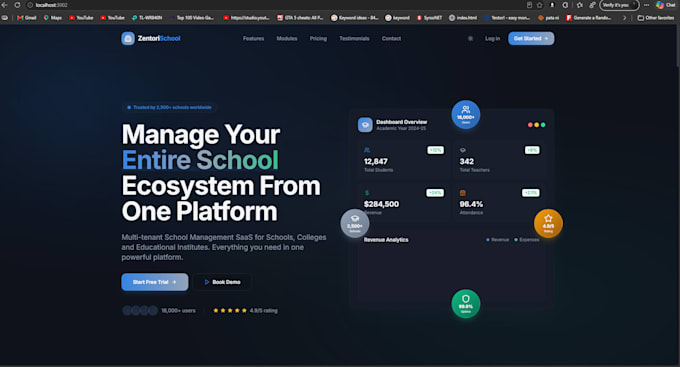Click the Expenses legend green dot
This screenshot has width=680, height=367.
tap(516, 239)
